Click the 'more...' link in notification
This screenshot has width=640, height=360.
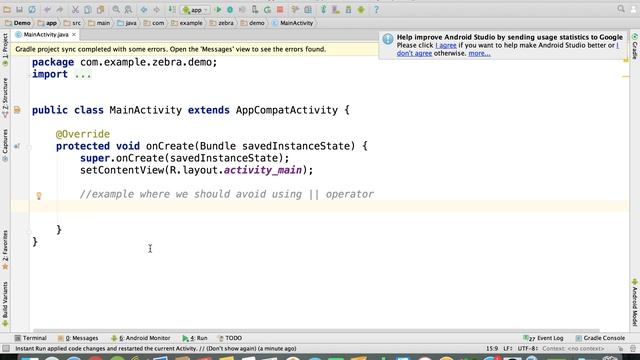click(x=480, y=53)
